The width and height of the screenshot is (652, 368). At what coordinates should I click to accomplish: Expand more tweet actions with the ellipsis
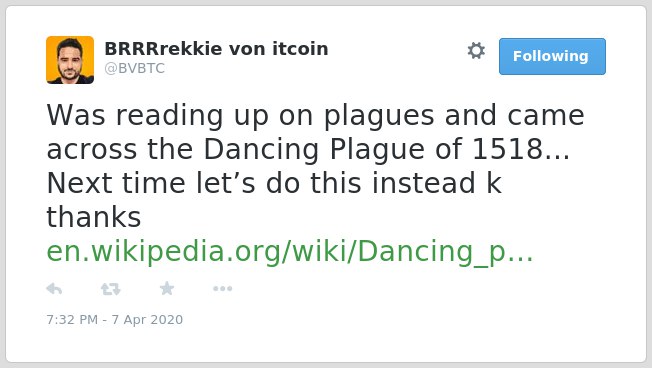pos(222,289)
